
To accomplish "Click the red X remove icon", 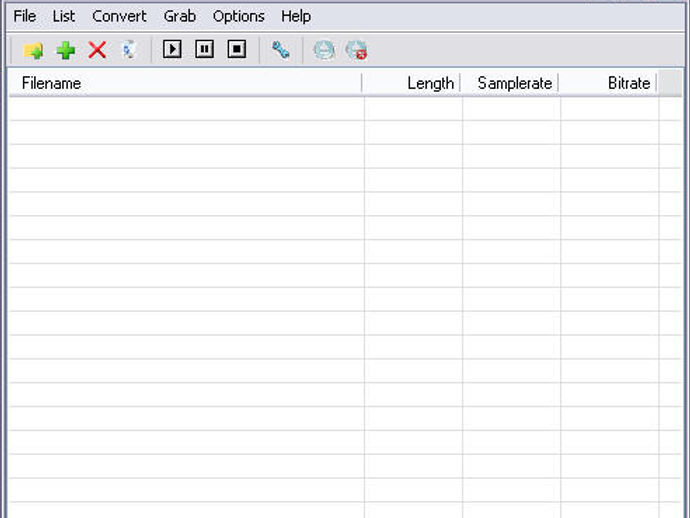I will tap(97, 50).
